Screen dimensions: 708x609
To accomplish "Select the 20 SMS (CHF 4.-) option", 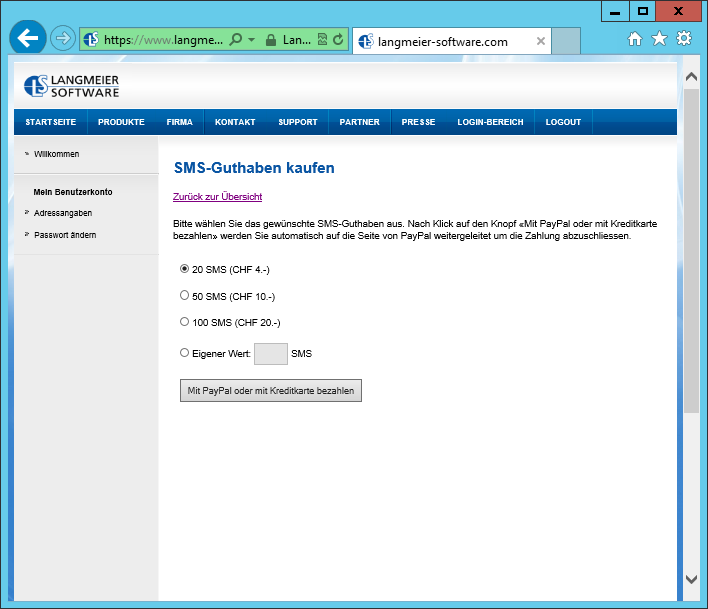I will [184, 269].
